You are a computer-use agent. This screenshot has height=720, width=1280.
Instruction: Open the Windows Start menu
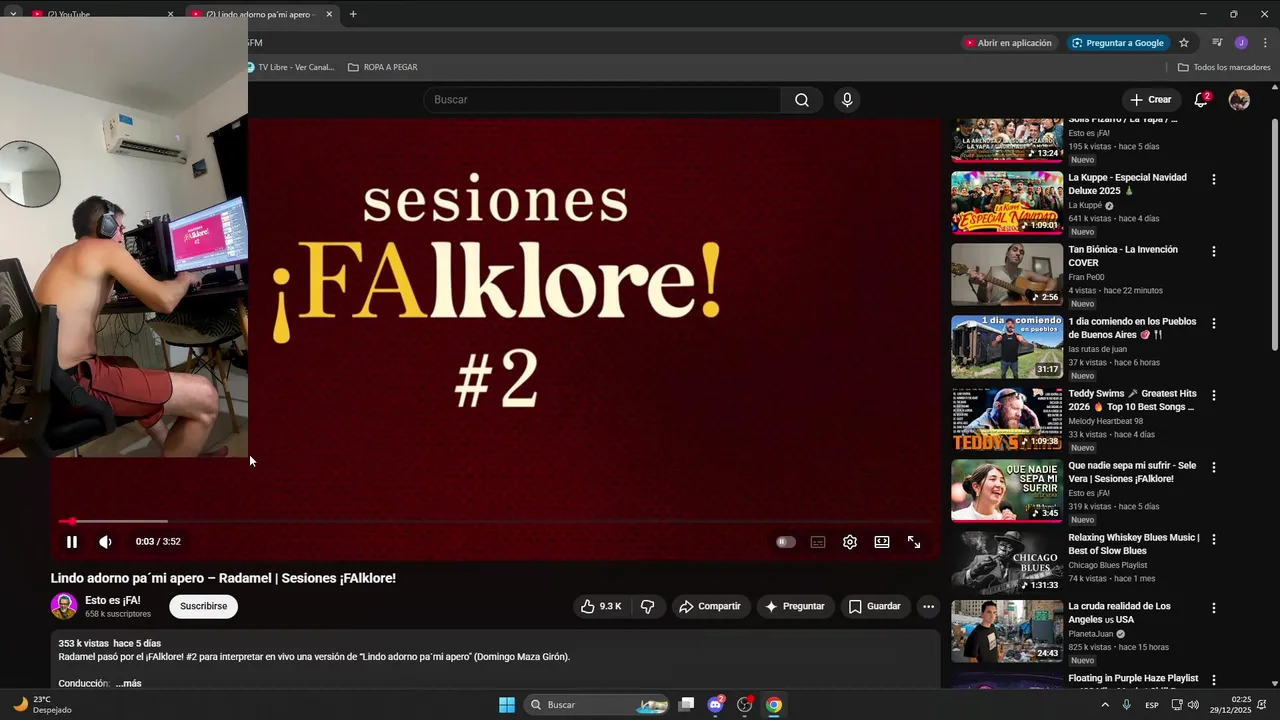tap(507, 705)
